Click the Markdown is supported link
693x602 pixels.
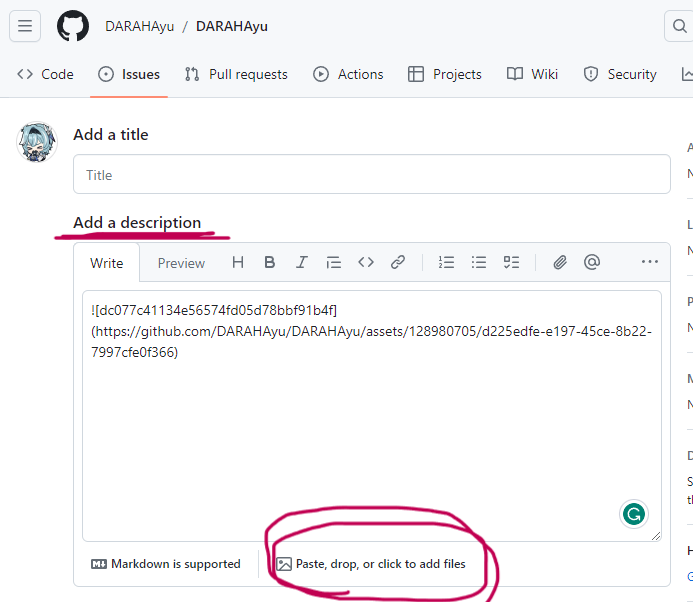point(166,564)
